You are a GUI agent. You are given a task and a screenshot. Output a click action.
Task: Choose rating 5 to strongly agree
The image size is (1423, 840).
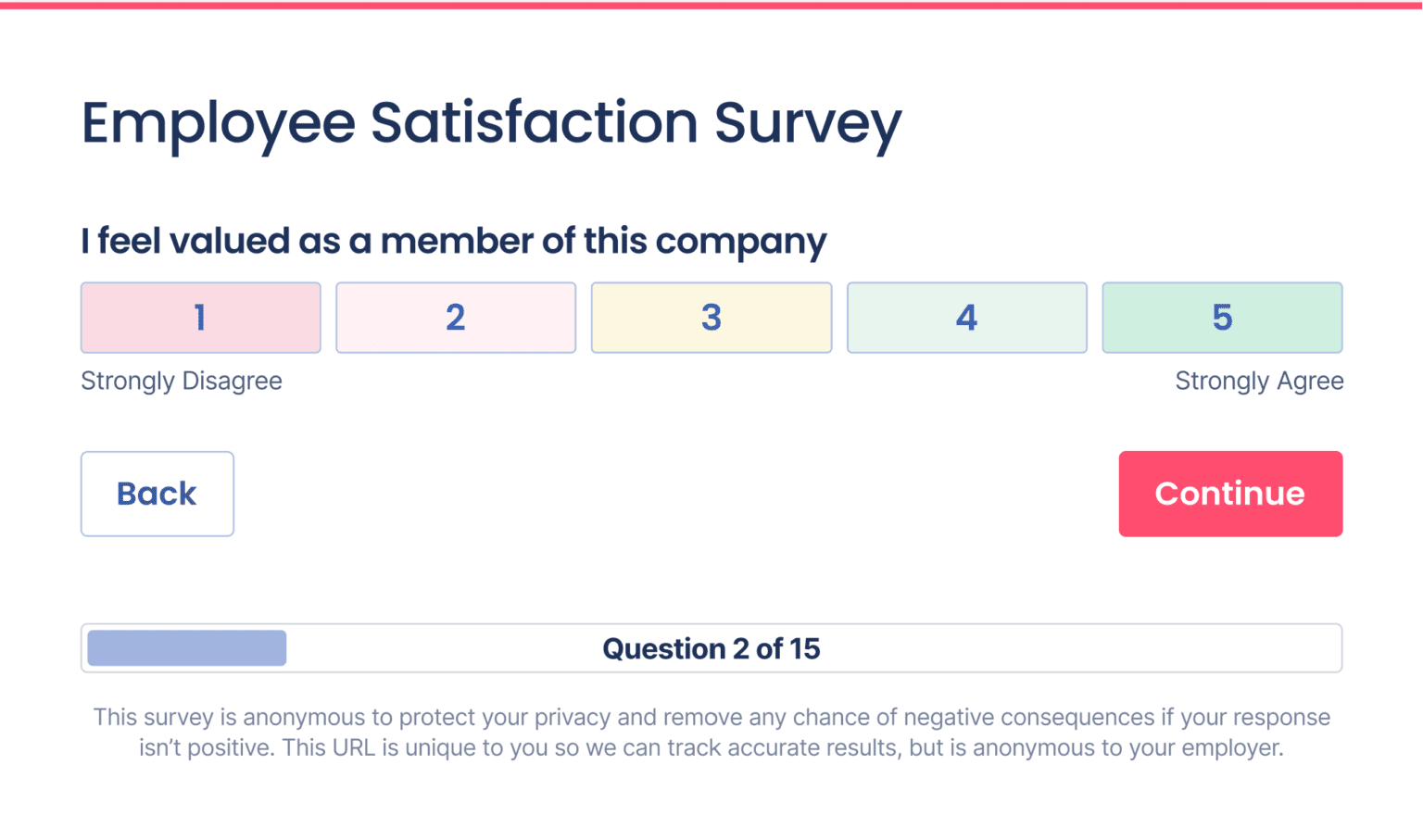pyautogui.click(x=1222, y=318)
